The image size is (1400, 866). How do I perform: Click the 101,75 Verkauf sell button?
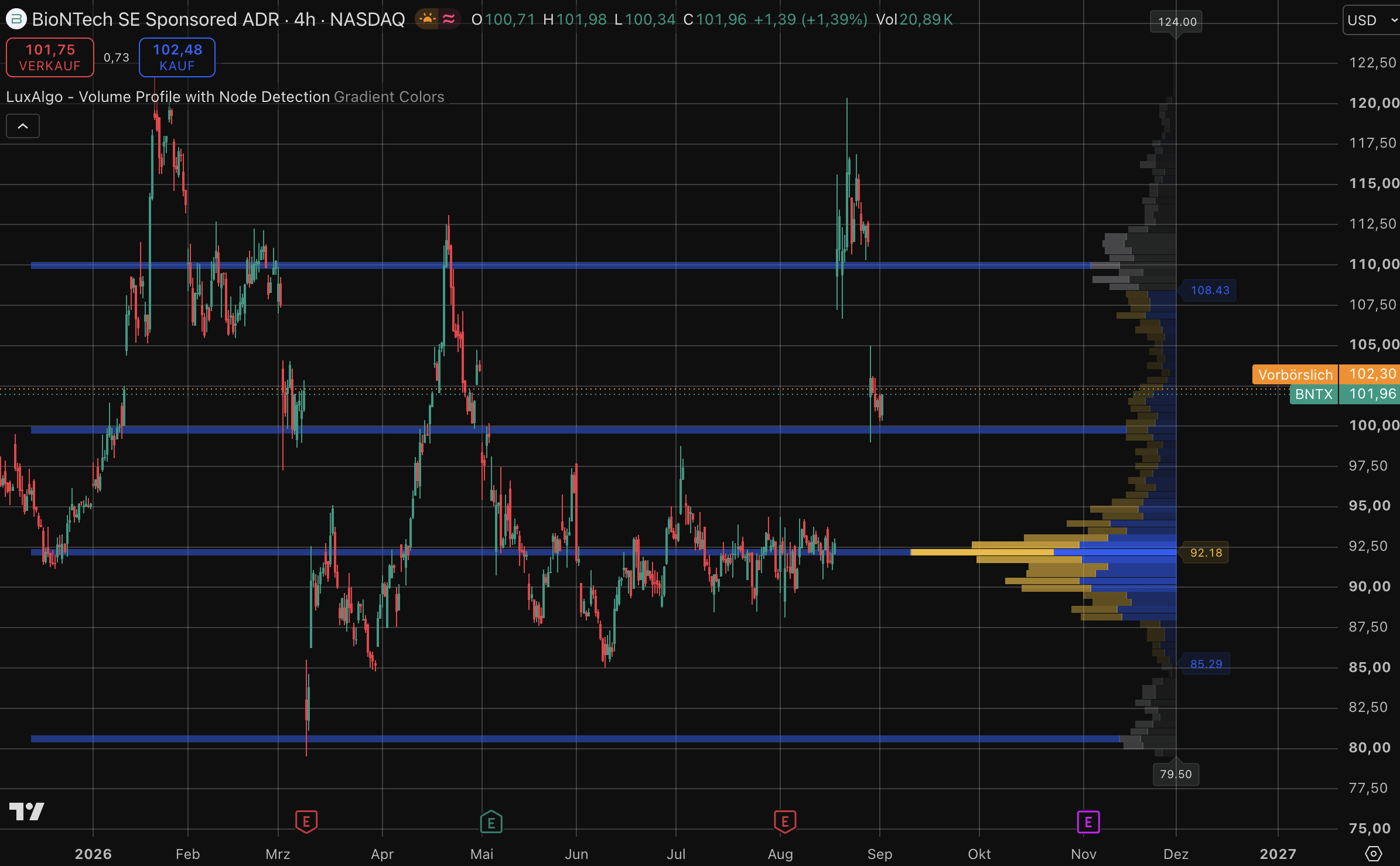tap(50, 57)
